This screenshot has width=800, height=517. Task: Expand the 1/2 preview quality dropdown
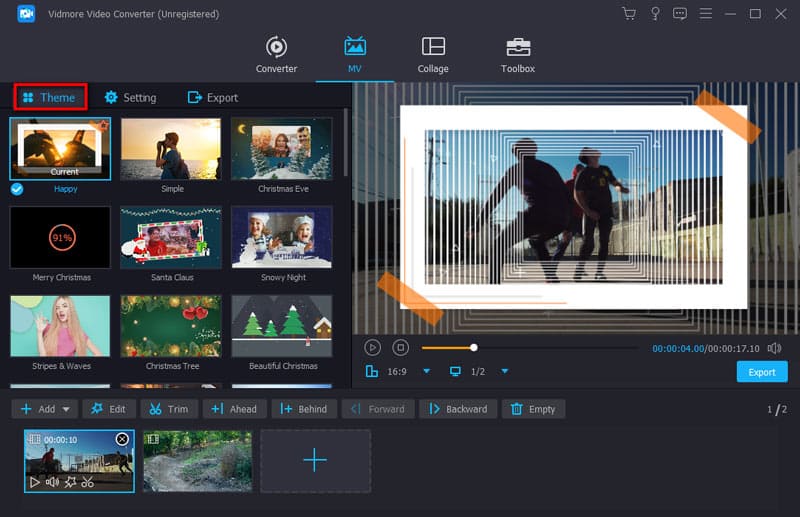tap(504, 372)
